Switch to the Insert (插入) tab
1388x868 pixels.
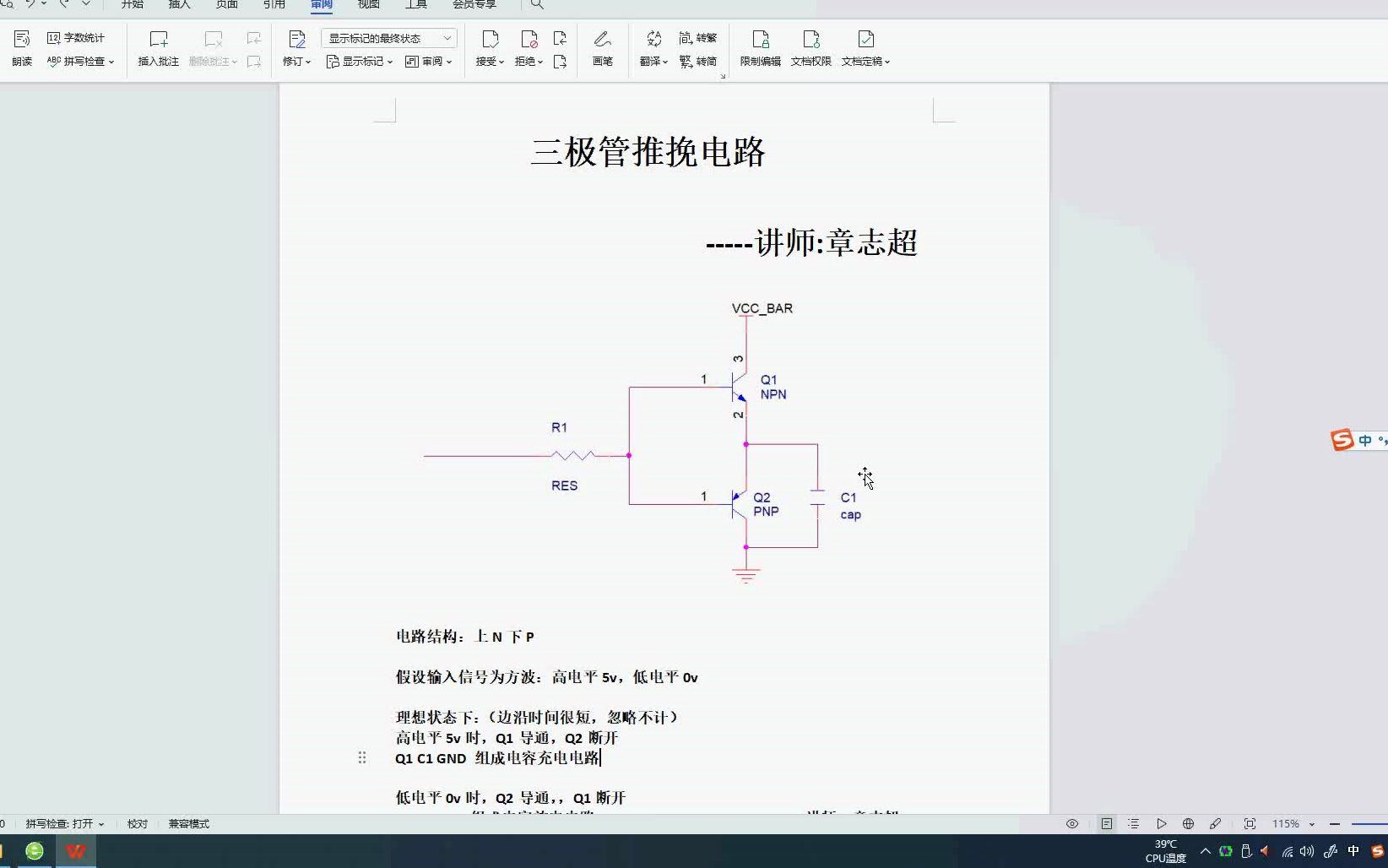(180, 4)
